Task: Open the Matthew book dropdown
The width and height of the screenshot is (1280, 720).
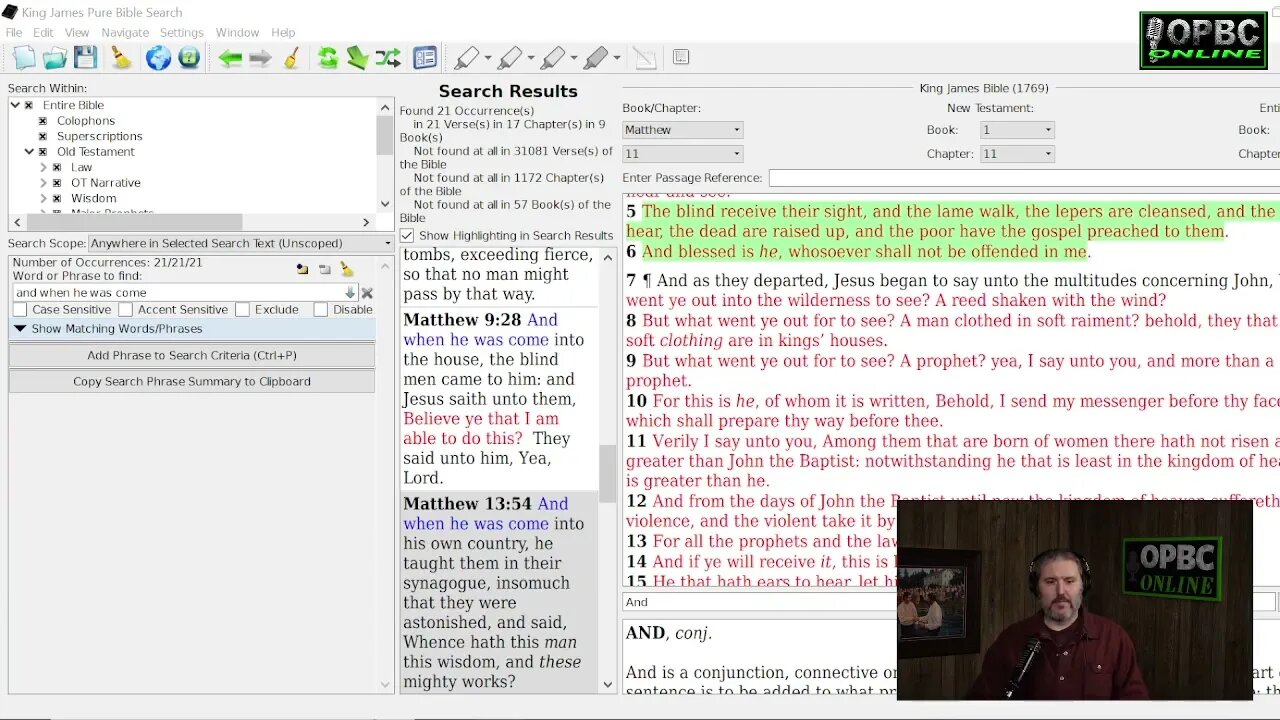Action: click(682, 130)
